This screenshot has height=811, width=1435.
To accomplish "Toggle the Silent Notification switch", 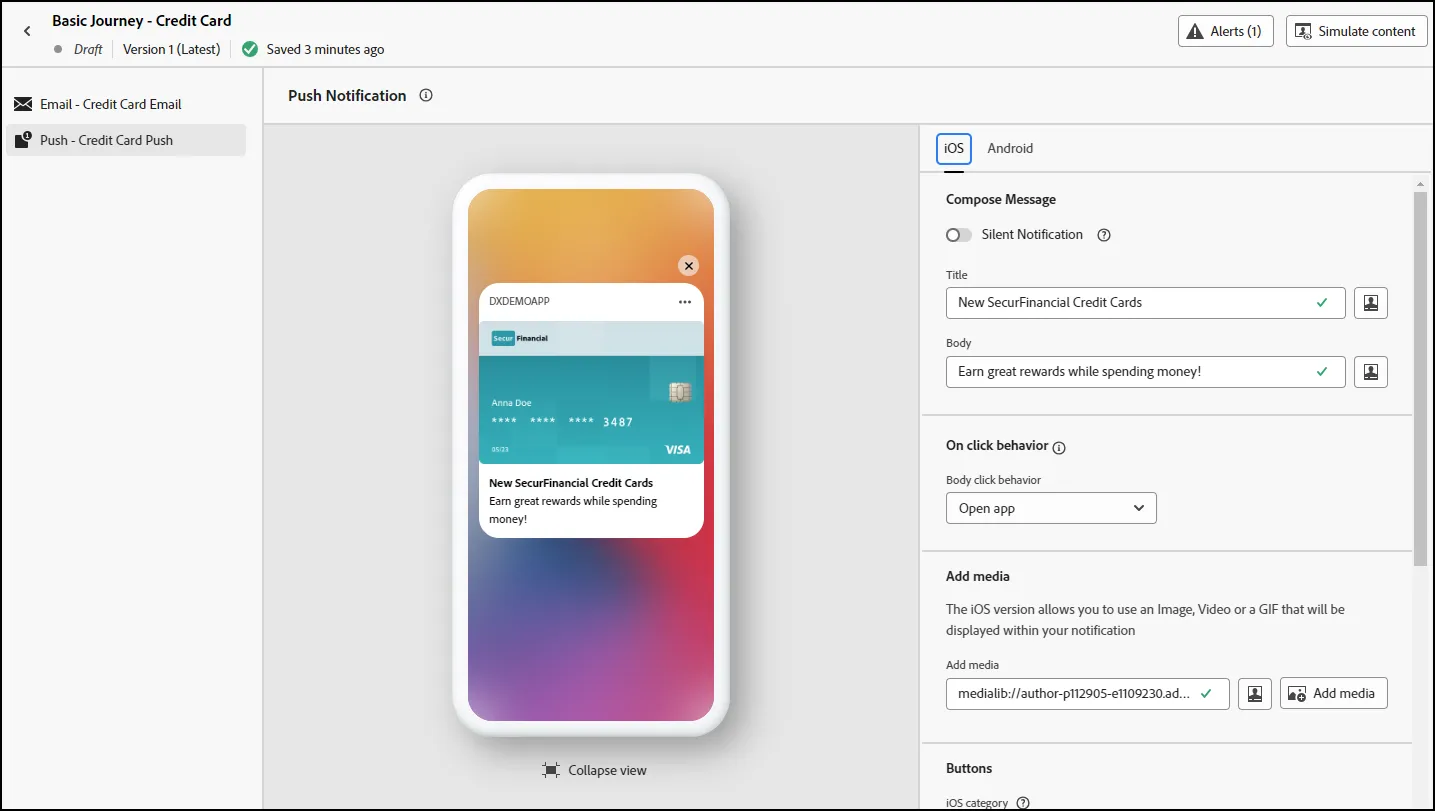I will [x=959, y=235].
